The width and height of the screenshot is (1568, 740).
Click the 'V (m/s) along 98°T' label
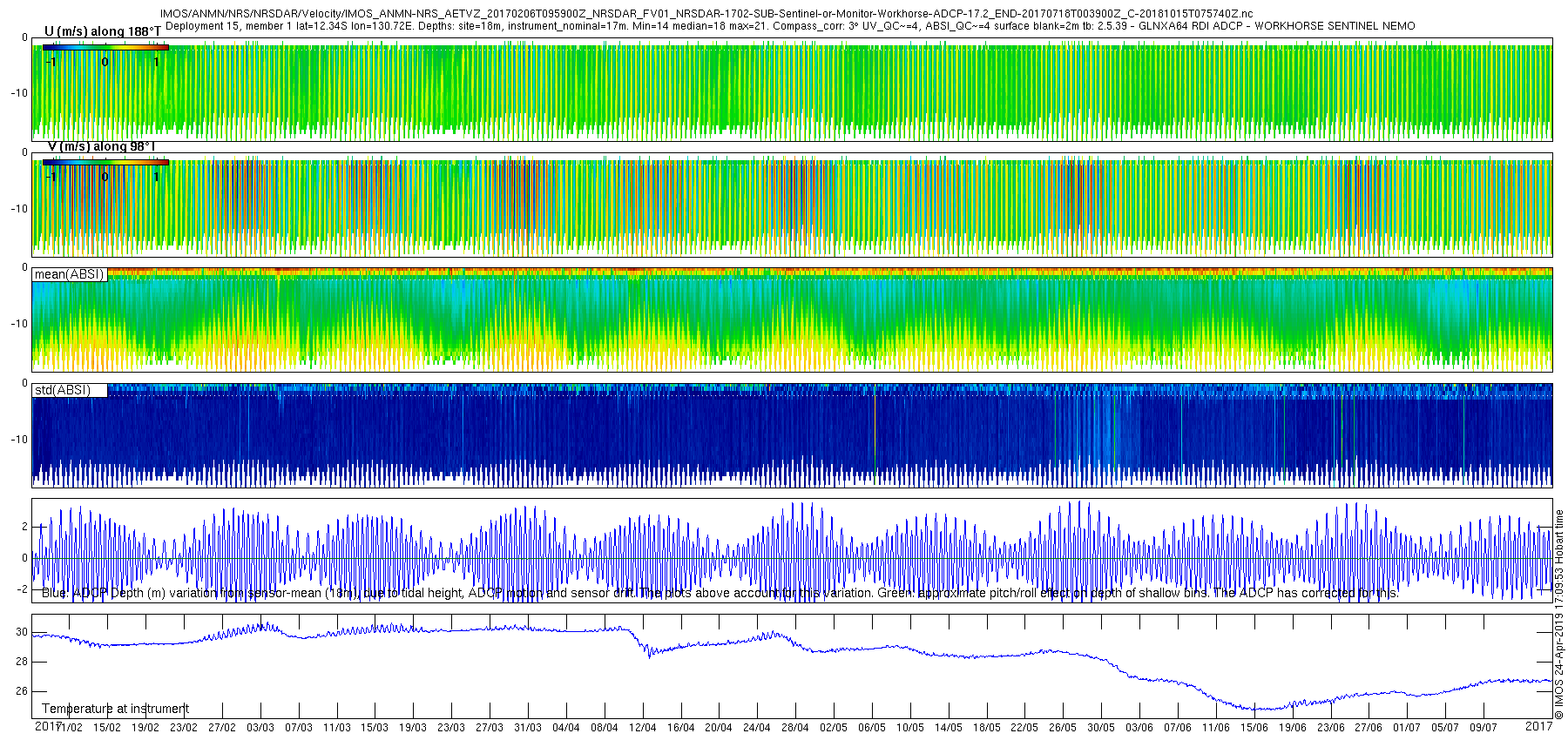[x=102, y=146]
